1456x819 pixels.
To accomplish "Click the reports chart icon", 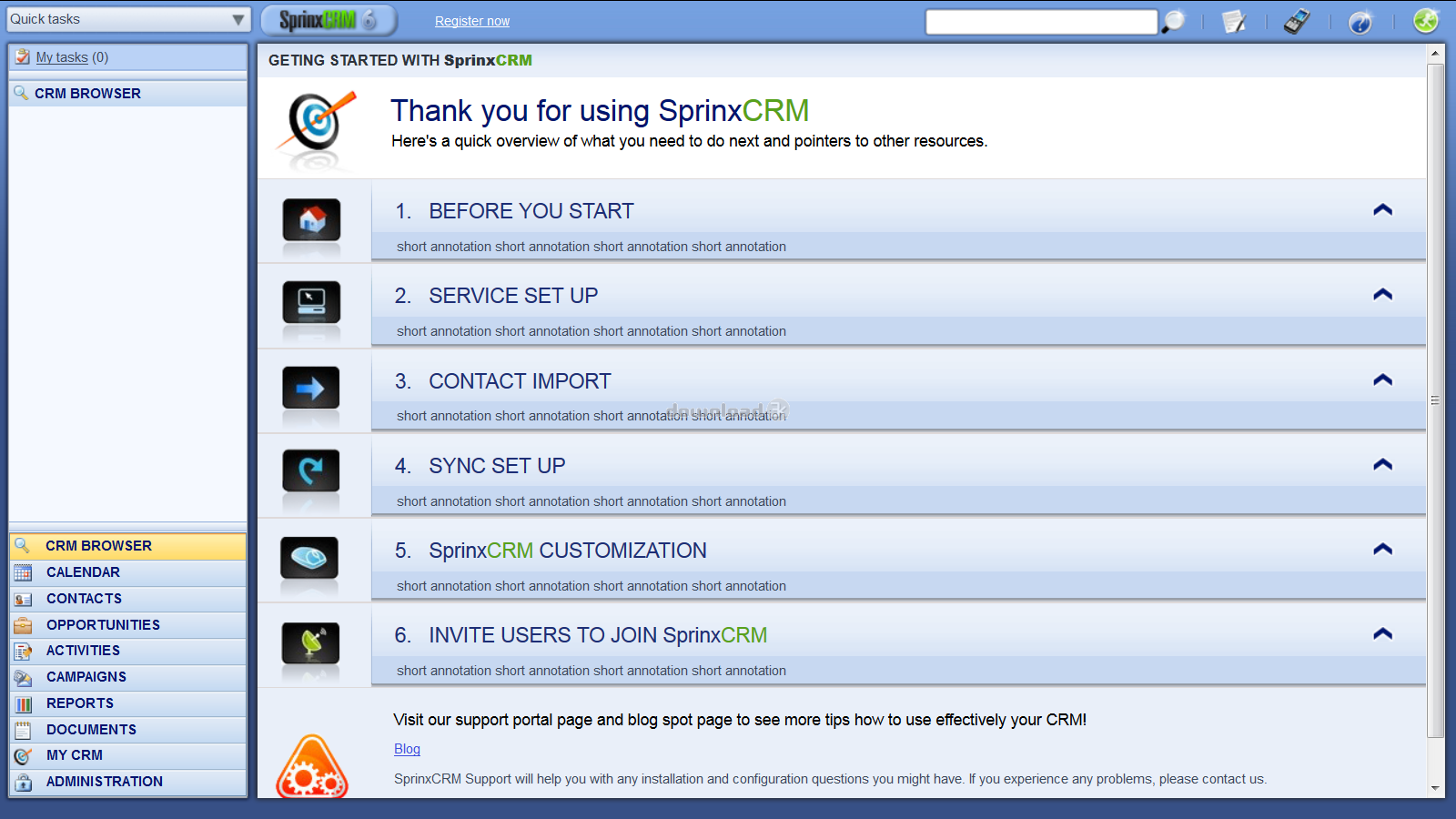I will (x=23, y=703).
